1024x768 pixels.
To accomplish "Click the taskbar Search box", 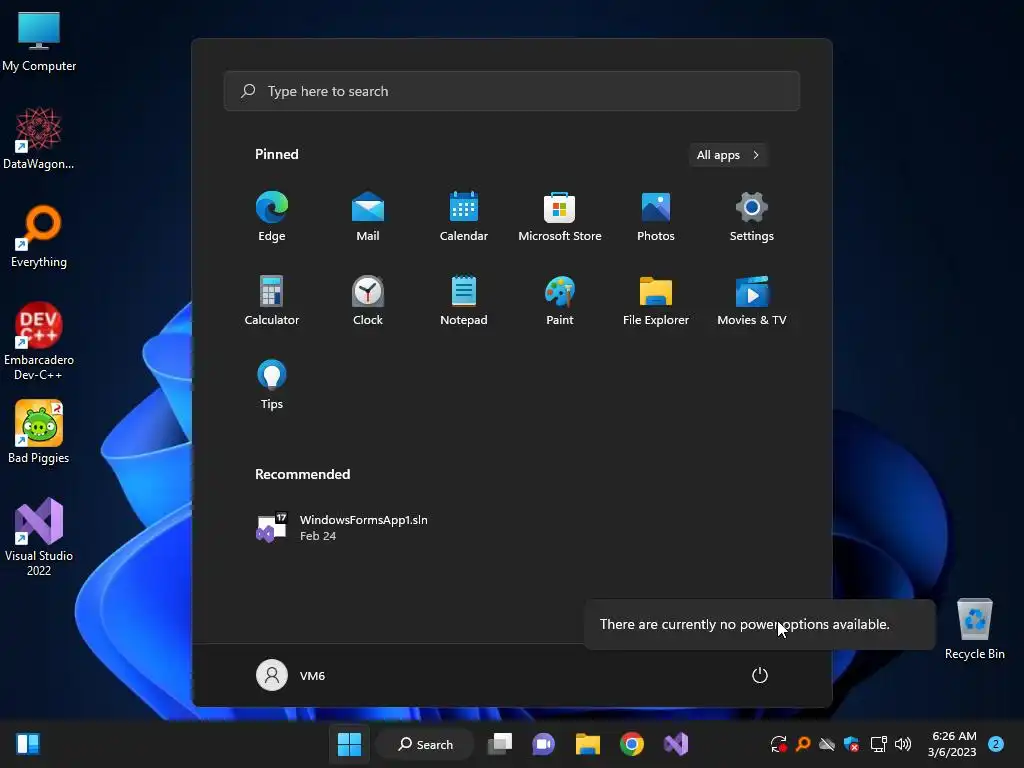I will coord(426,744).
